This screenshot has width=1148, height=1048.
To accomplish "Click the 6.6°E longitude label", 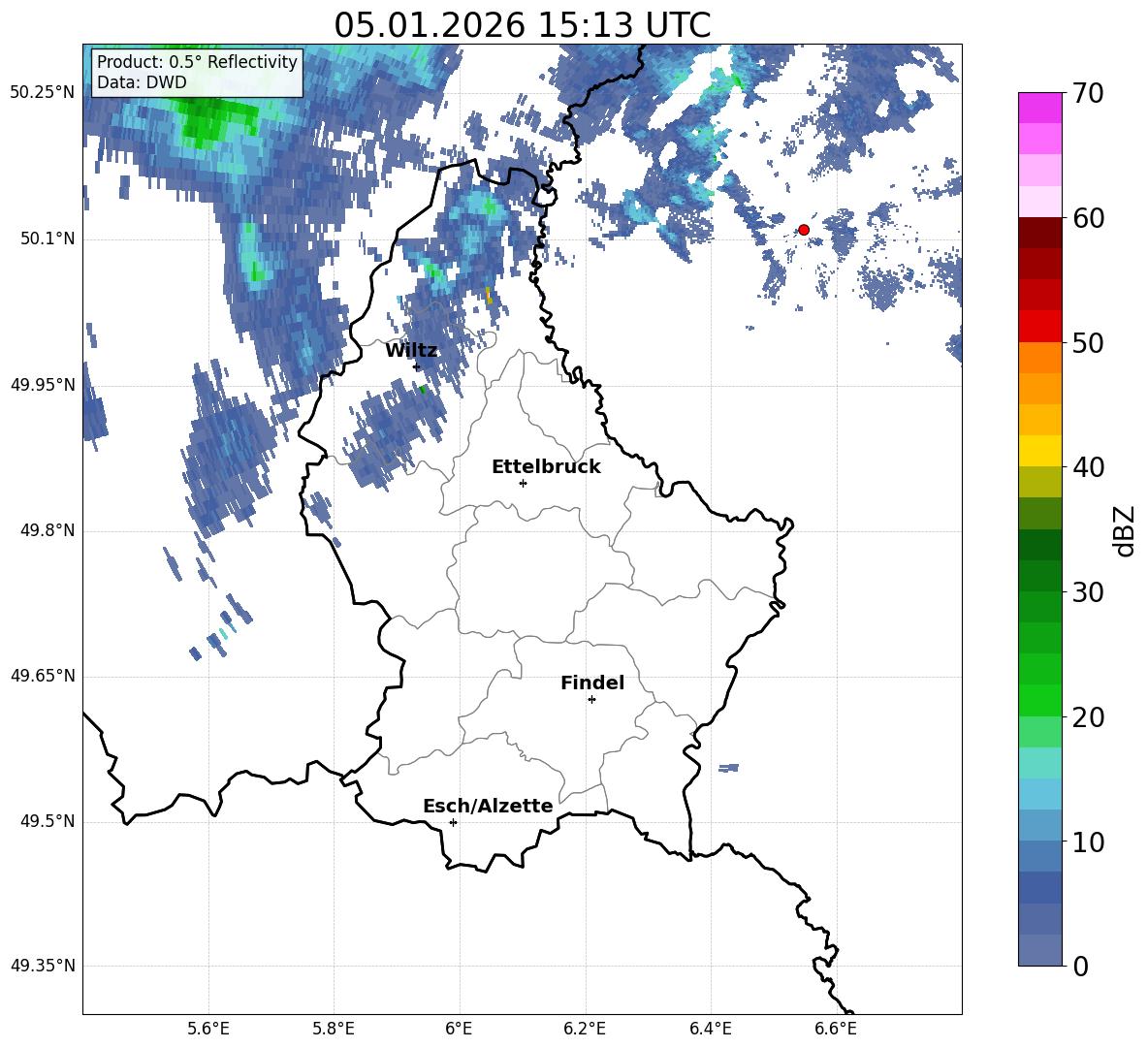I will tap(836, 1029).
